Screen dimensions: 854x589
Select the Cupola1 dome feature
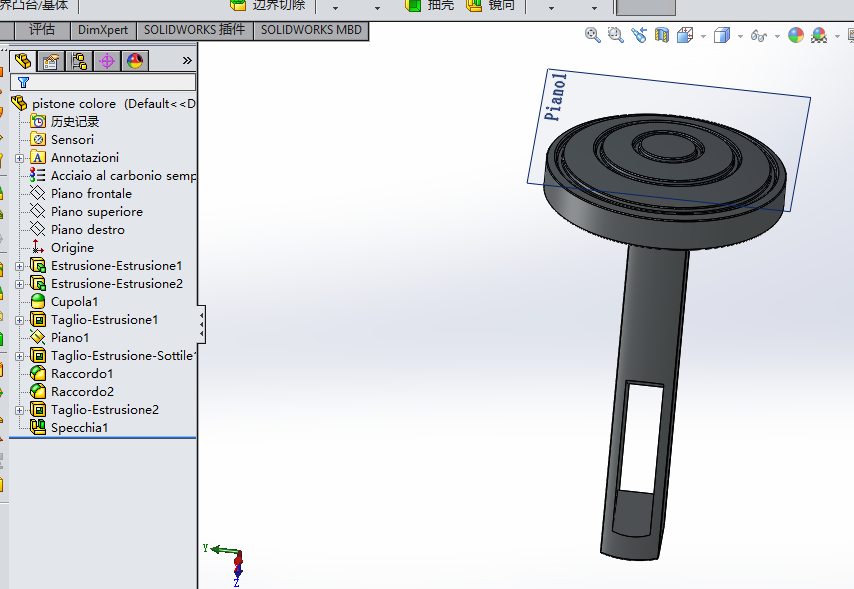point(64,301)
